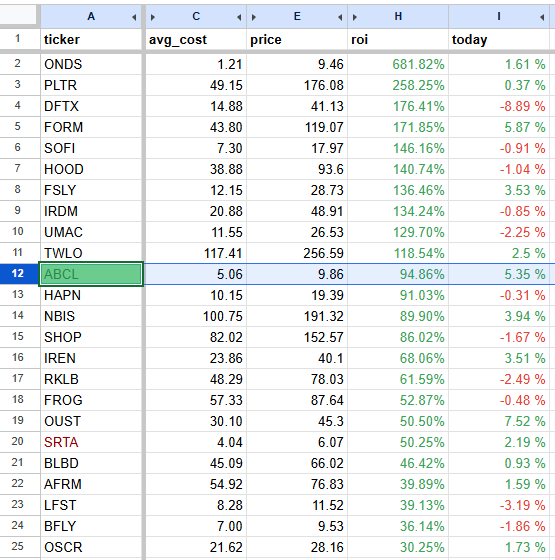Select the AFRM ticker cell
The height and width of the screenshot is (560, 555).
pyautogui.click(x=91, y=484)
